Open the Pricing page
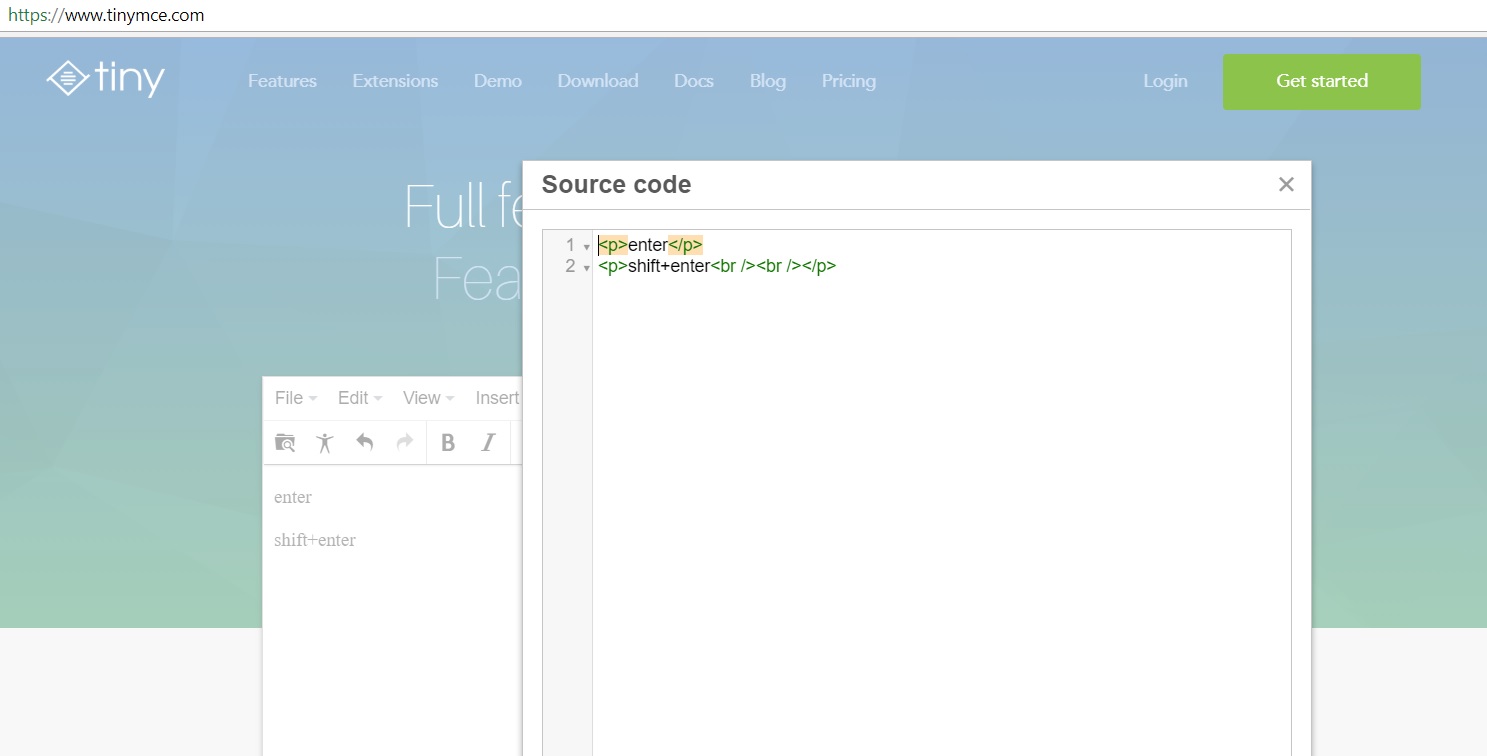Screen dimensions: 1487x756 coord(847,81)
